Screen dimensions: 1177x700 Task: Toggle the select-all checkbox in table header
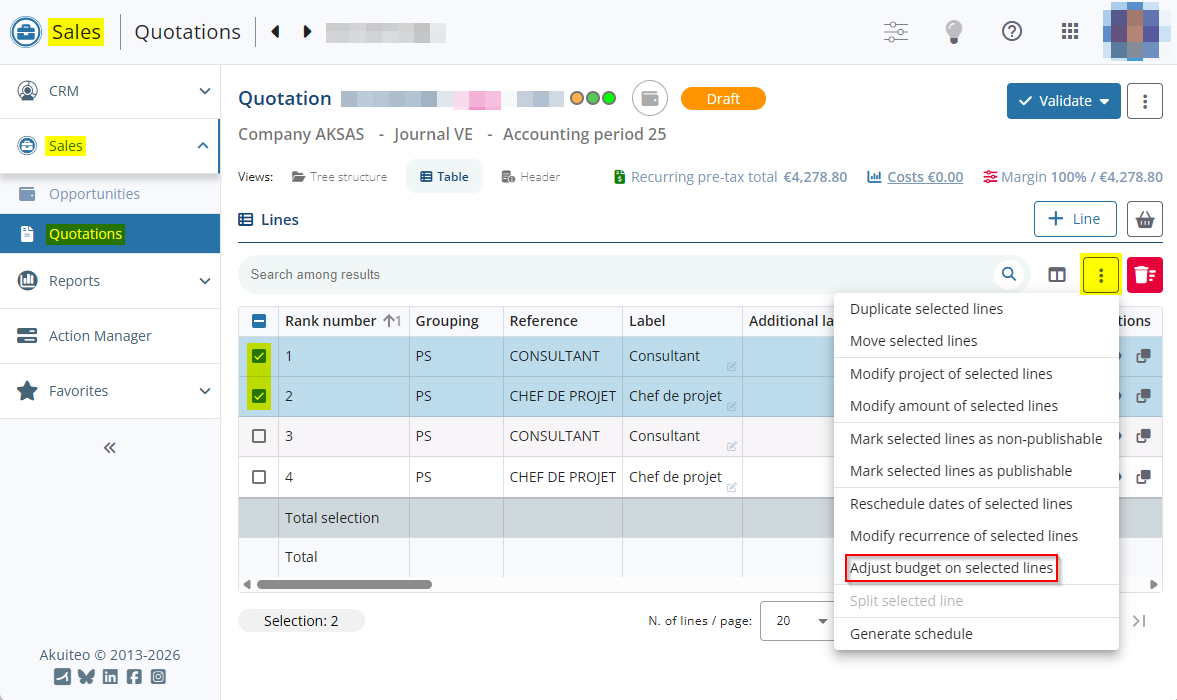[259, 321]
